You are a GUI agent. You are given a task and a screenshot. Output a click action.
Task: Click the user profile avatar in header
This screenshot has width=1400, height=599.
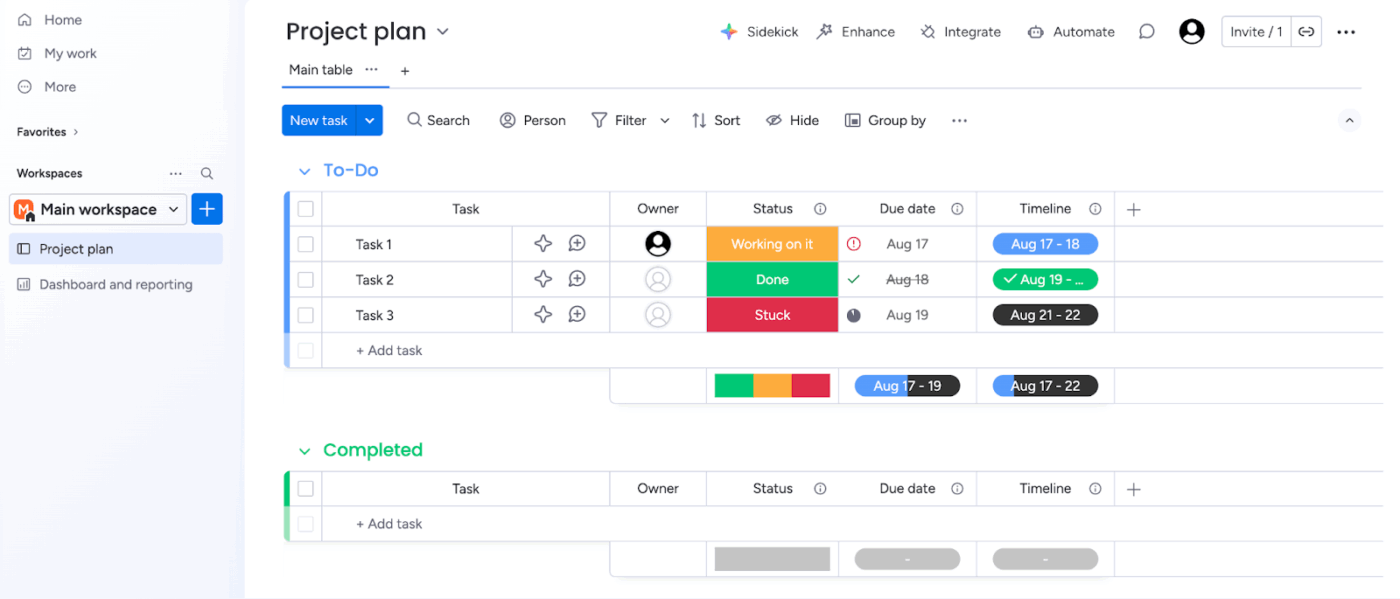point(1192,32)
